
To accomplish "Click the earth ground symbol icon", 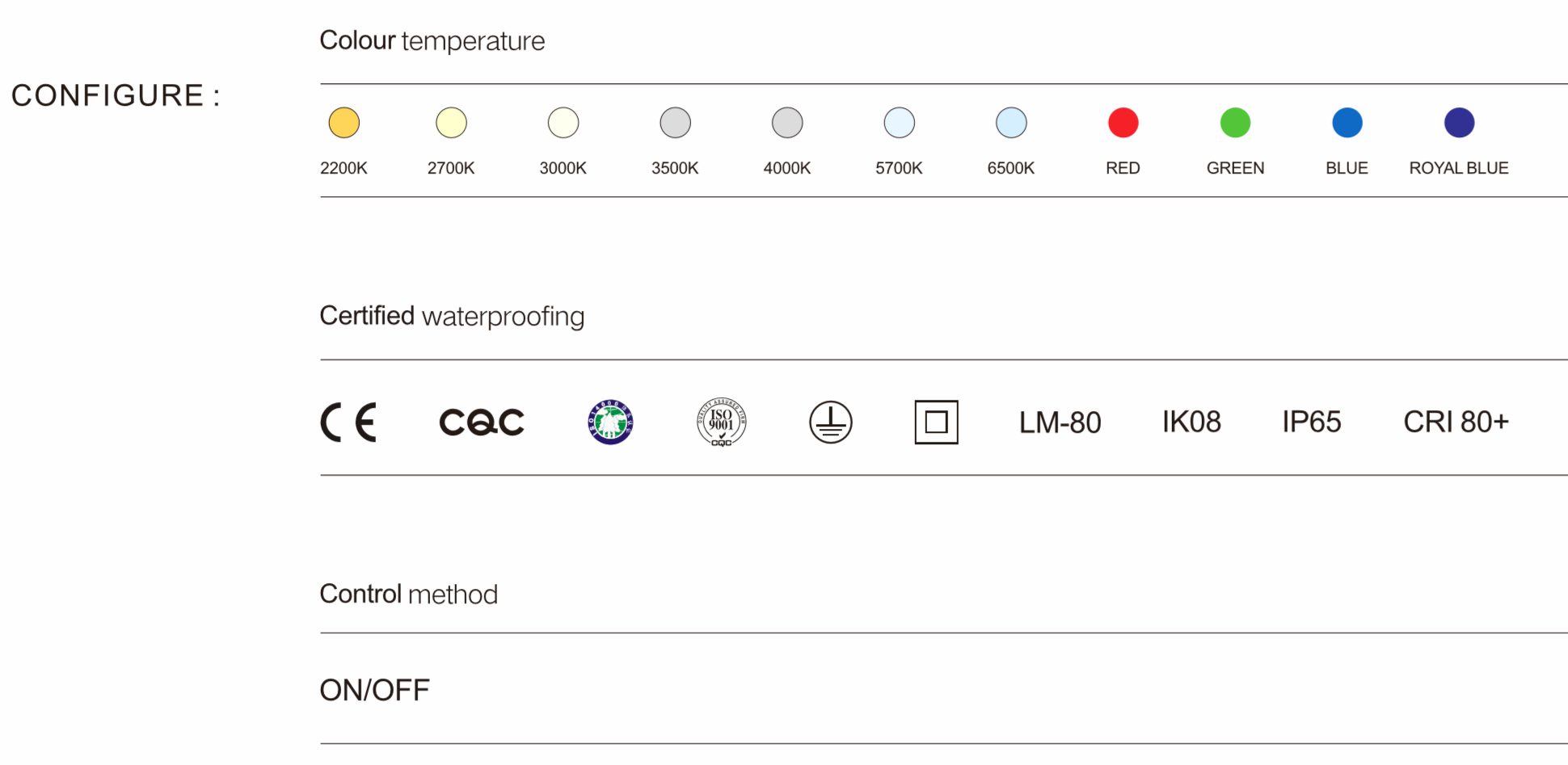I will point(831,422).
